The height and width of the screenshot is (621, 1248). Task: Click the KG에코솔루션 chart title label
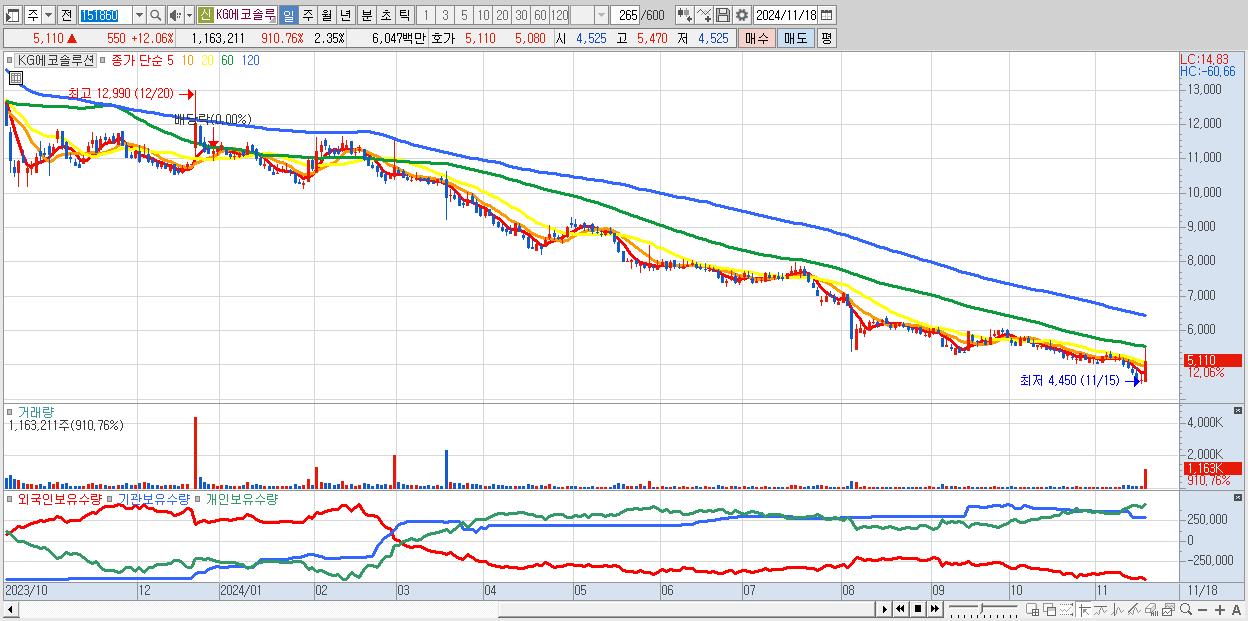pos(54,60)
